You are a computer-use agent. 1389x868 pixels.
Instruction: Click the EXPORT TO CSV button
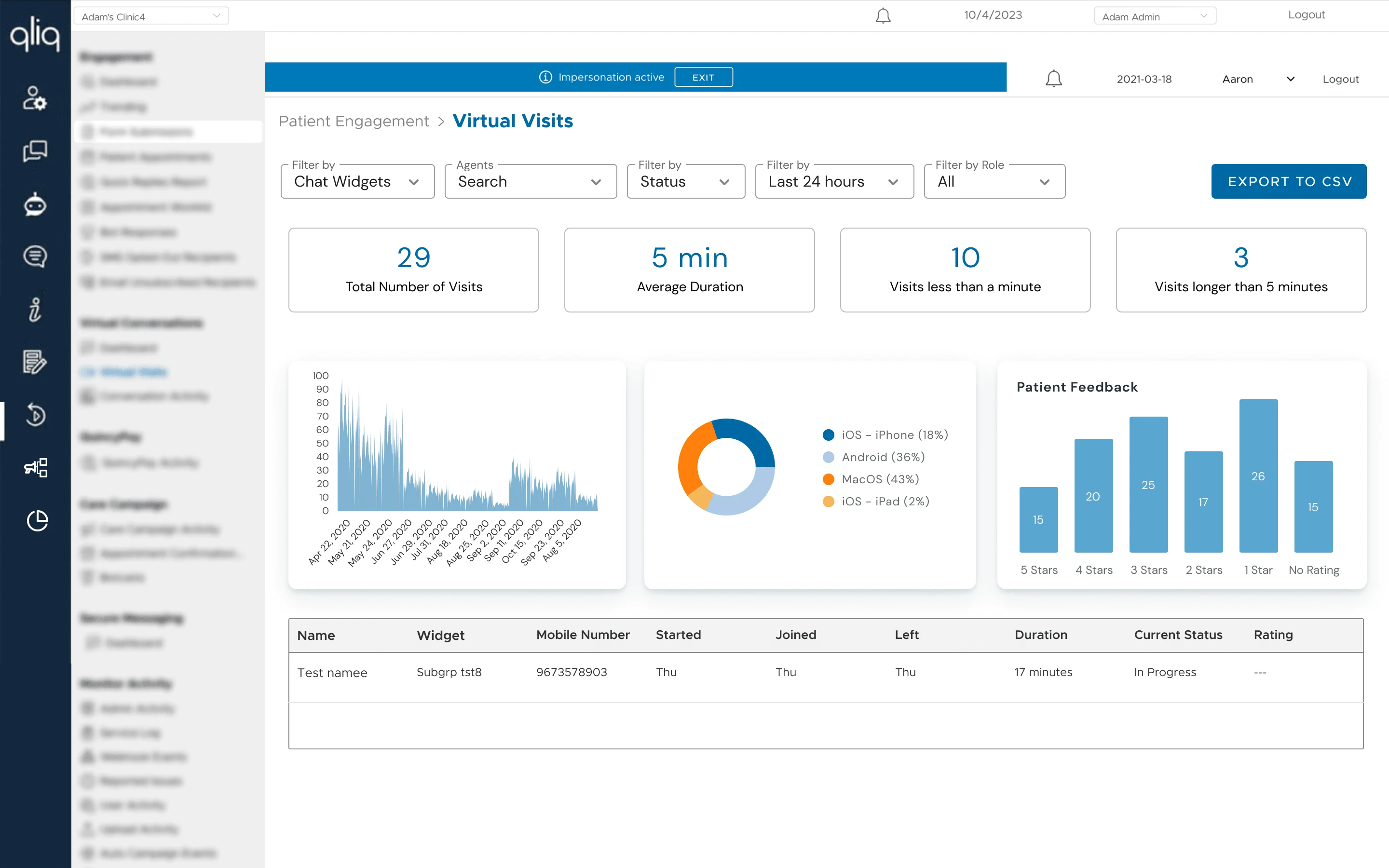[1289, 181]
